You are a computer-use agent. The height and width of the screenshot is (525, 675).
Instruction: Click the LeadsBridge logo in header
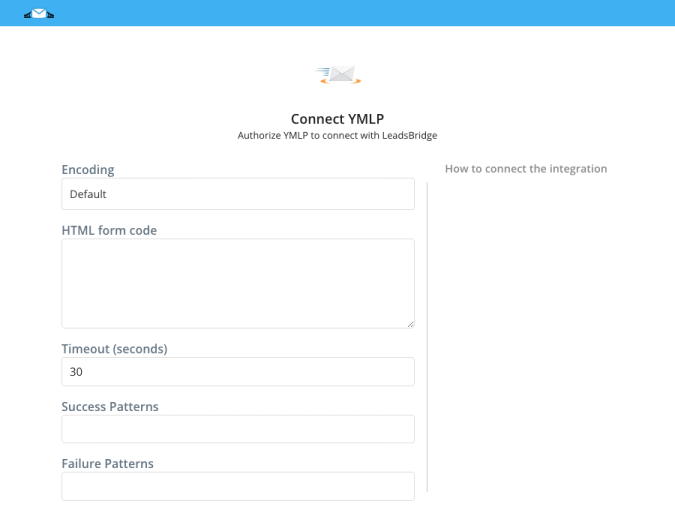click(x=39, y=14)
